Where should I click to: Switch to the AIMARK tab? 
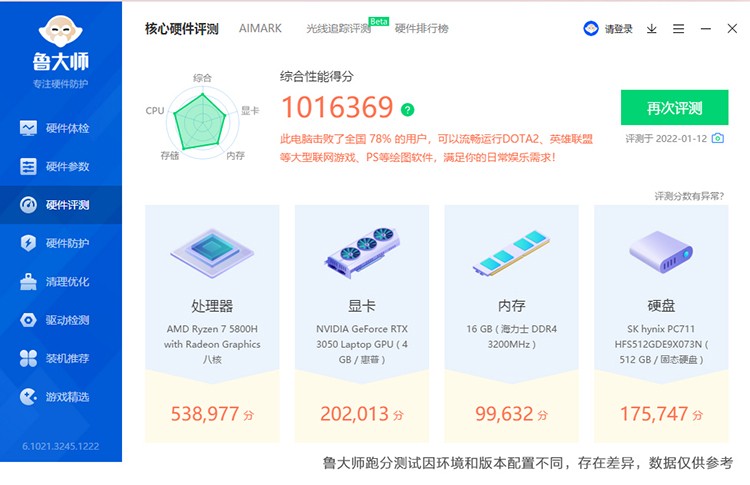click(x=260, y=29)
